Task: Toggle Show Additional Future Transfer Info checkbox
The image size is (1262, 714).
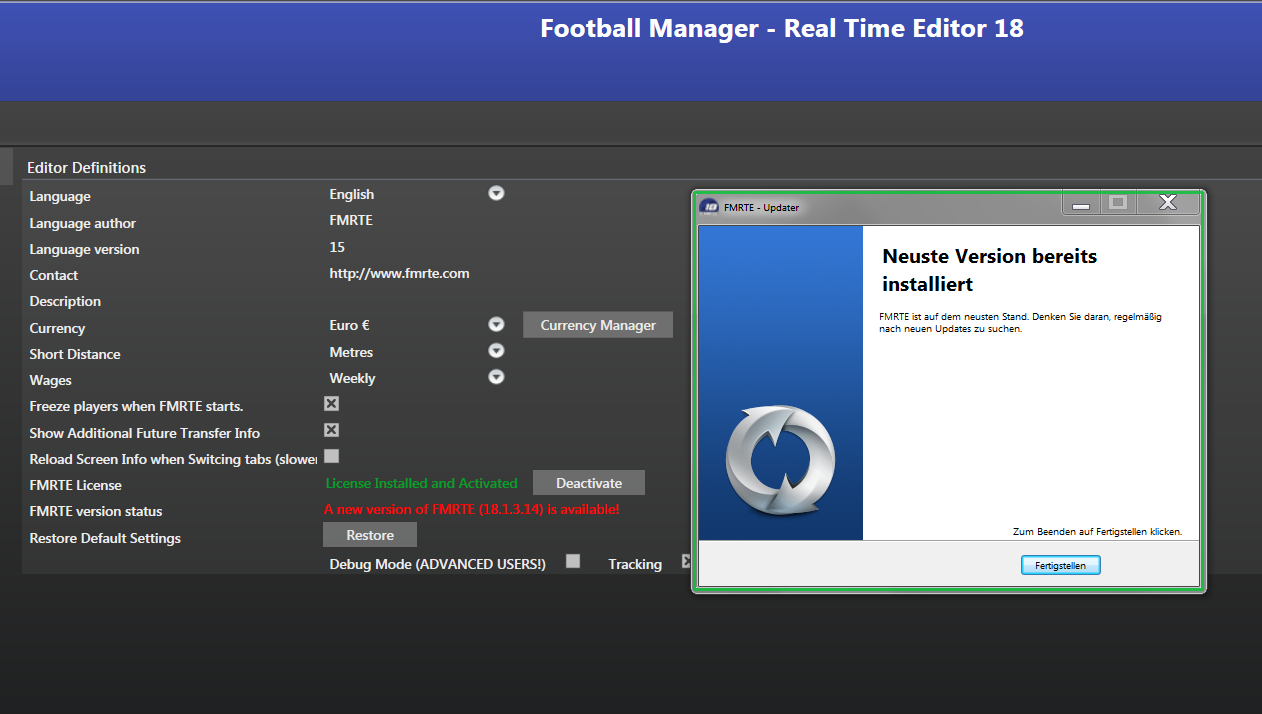Action: point(332,430)
